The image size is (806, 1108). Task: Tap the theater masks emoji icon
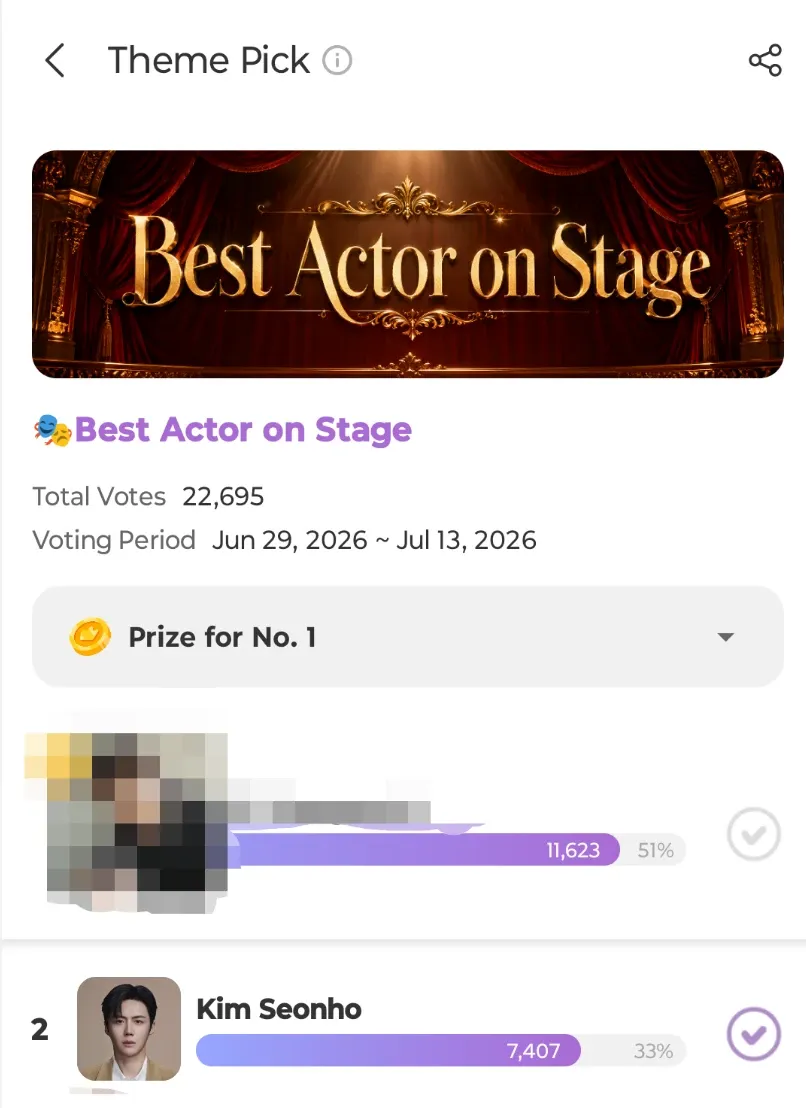[x=52, y=430]
